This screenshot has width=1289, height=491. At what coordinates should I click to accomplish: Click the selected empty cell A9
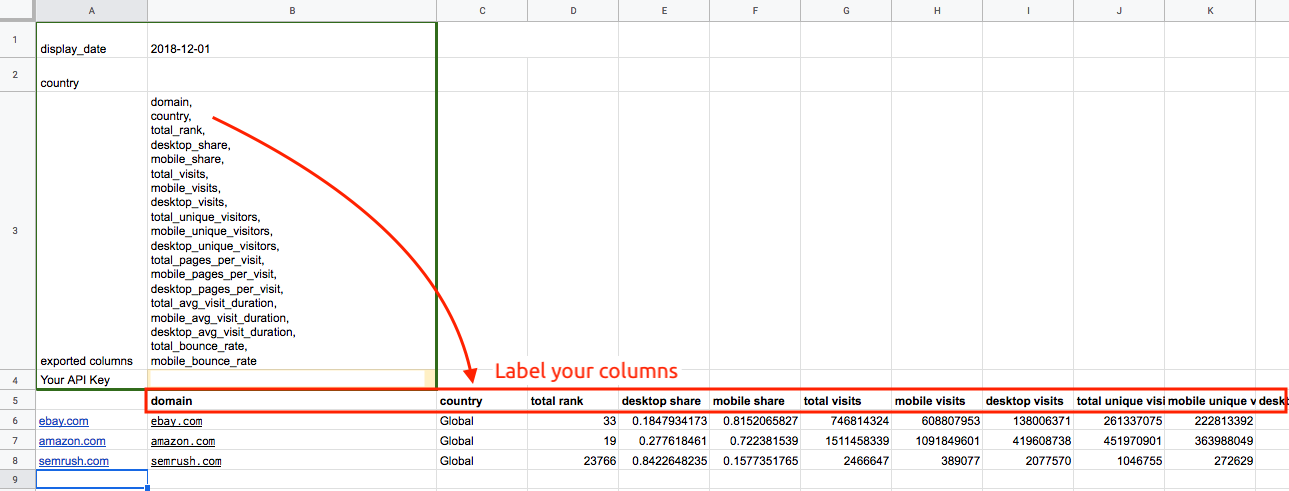(x=92, y=480)
